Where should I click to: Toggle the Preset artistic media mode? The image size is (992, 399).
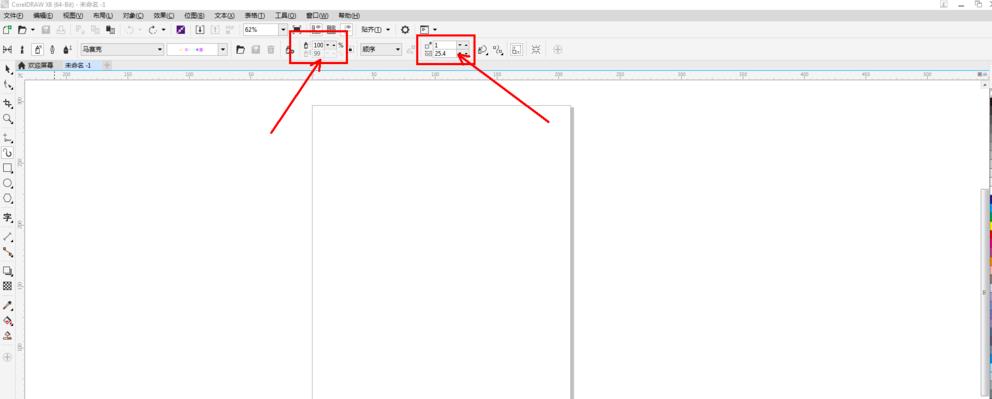click(8, 49)
